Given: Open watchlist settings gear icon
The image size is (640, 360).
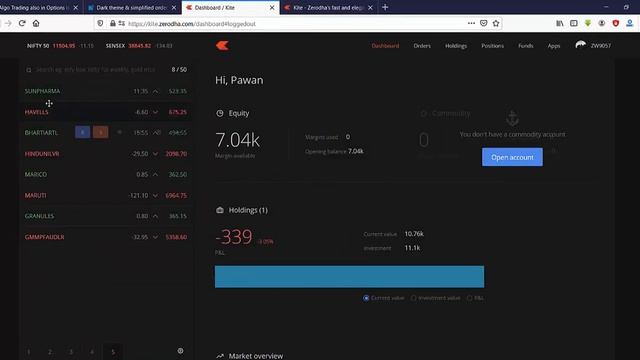Looking at the screenshot, I should [x=180, y=351].
